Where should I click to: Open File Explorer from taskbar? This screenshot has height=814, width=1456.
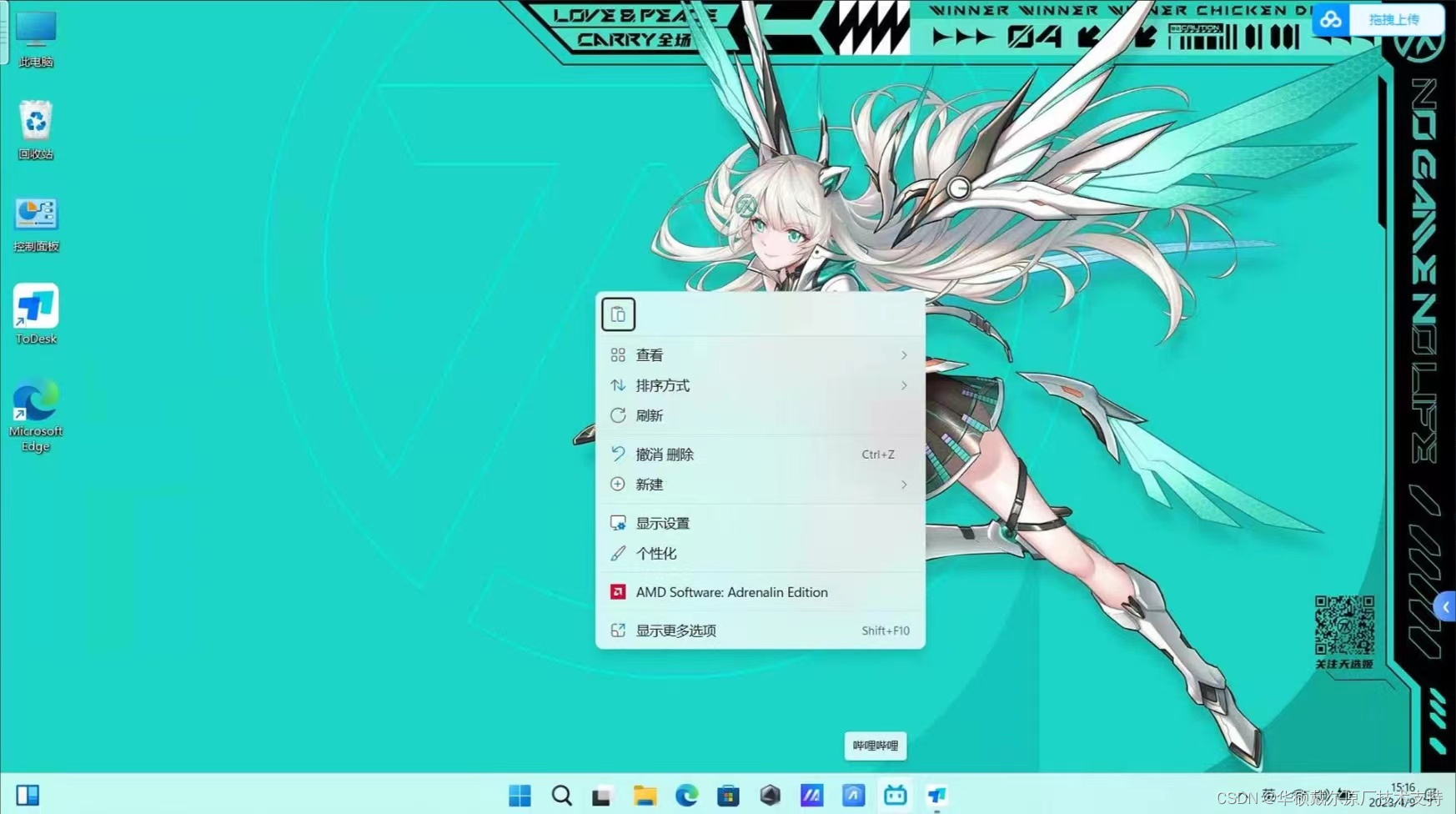click(x=645, y=796)
